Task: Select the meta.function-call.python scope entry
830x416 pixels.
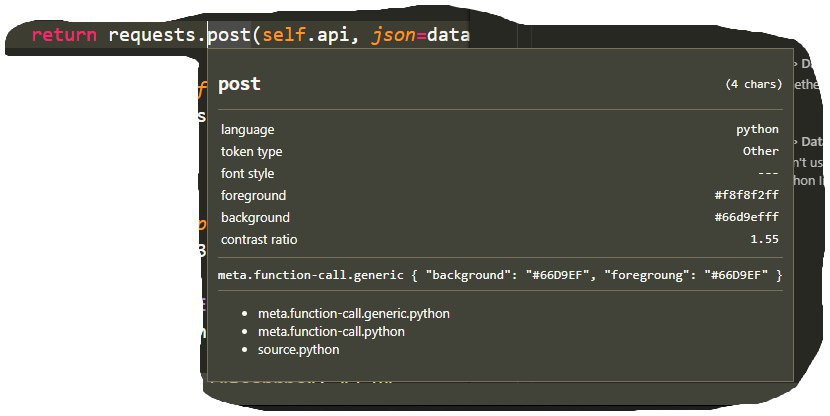Action: click(x=331, y=332)
